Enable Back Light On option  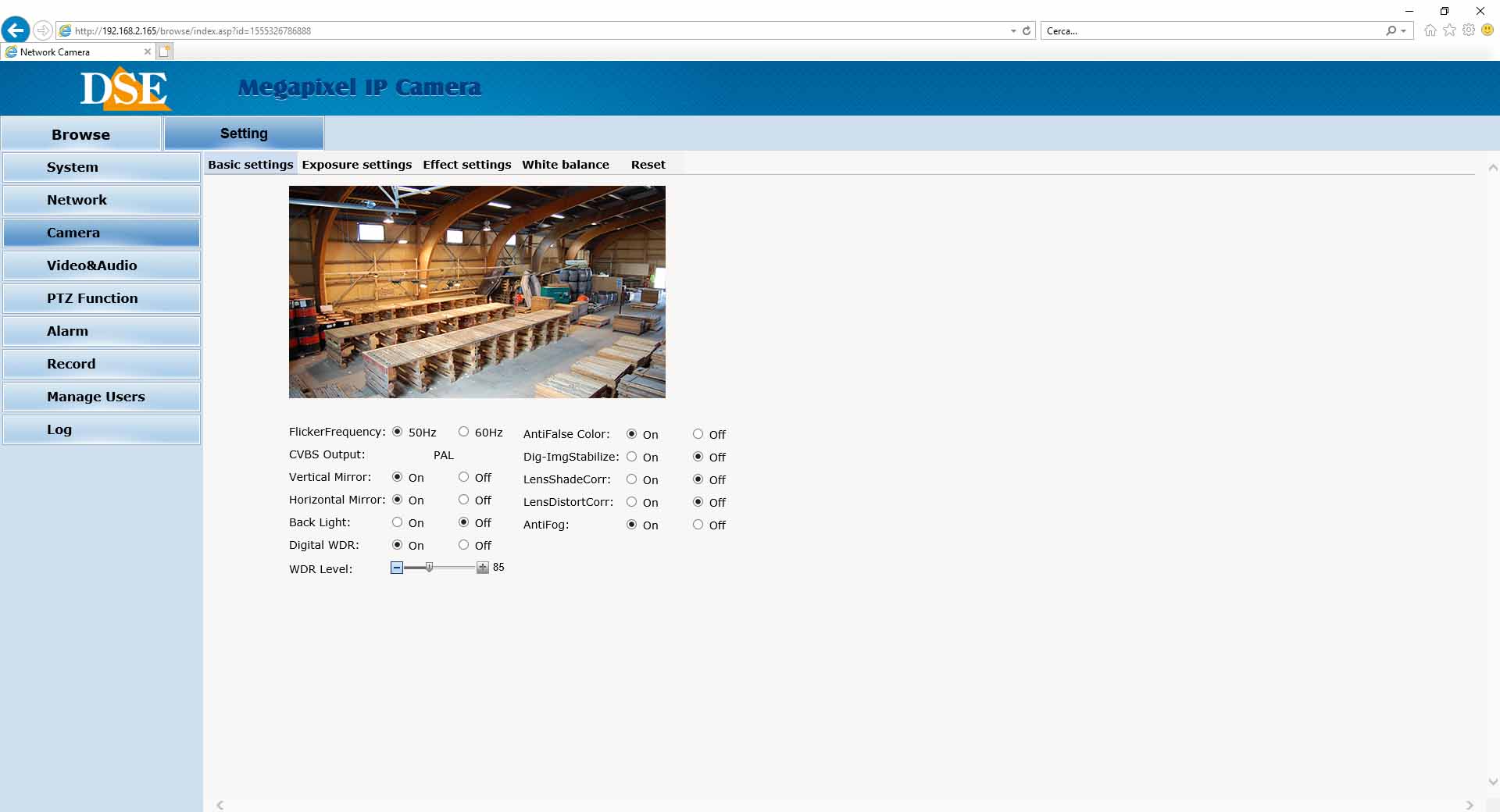point(397,522)
